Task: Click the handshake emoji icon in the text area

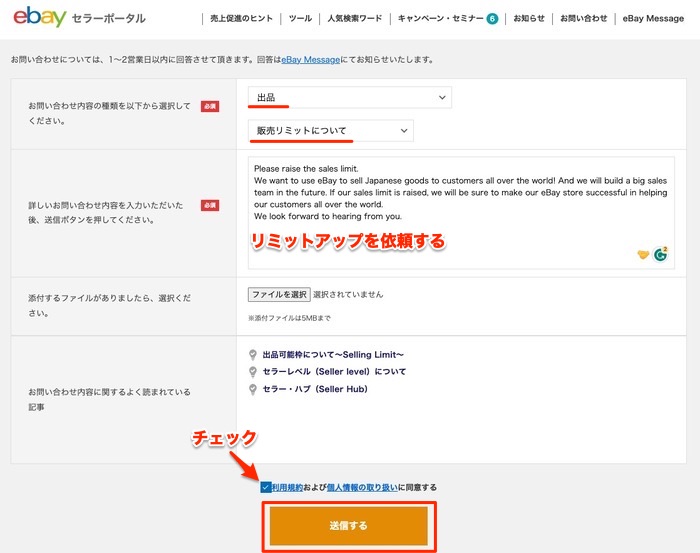Action: coord(643,255)
